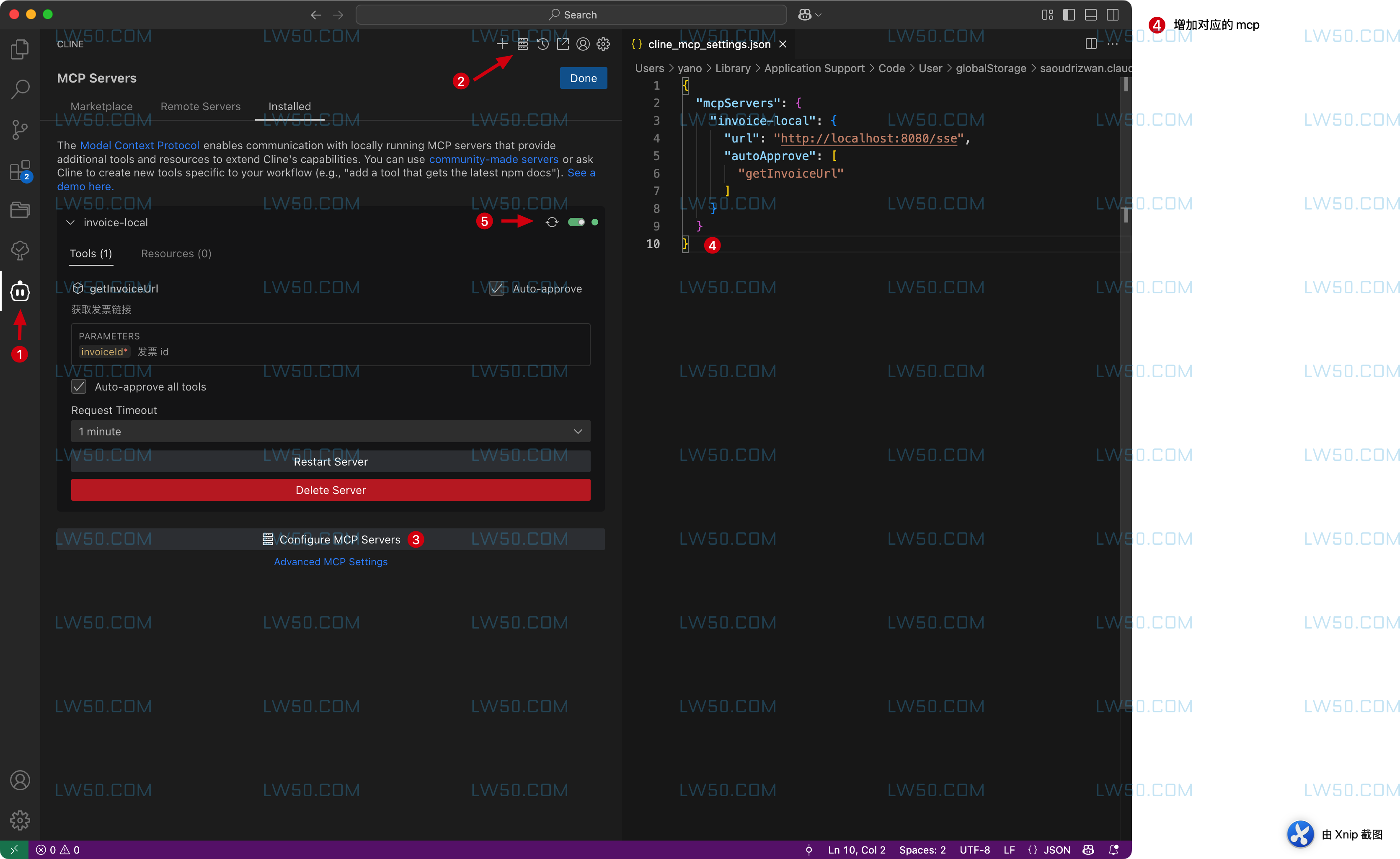Image resolution: width=1400 pixels, height=859 pixels.
Task: Close the cline_mcp_settings.json tab
Action: pos(783,44)
